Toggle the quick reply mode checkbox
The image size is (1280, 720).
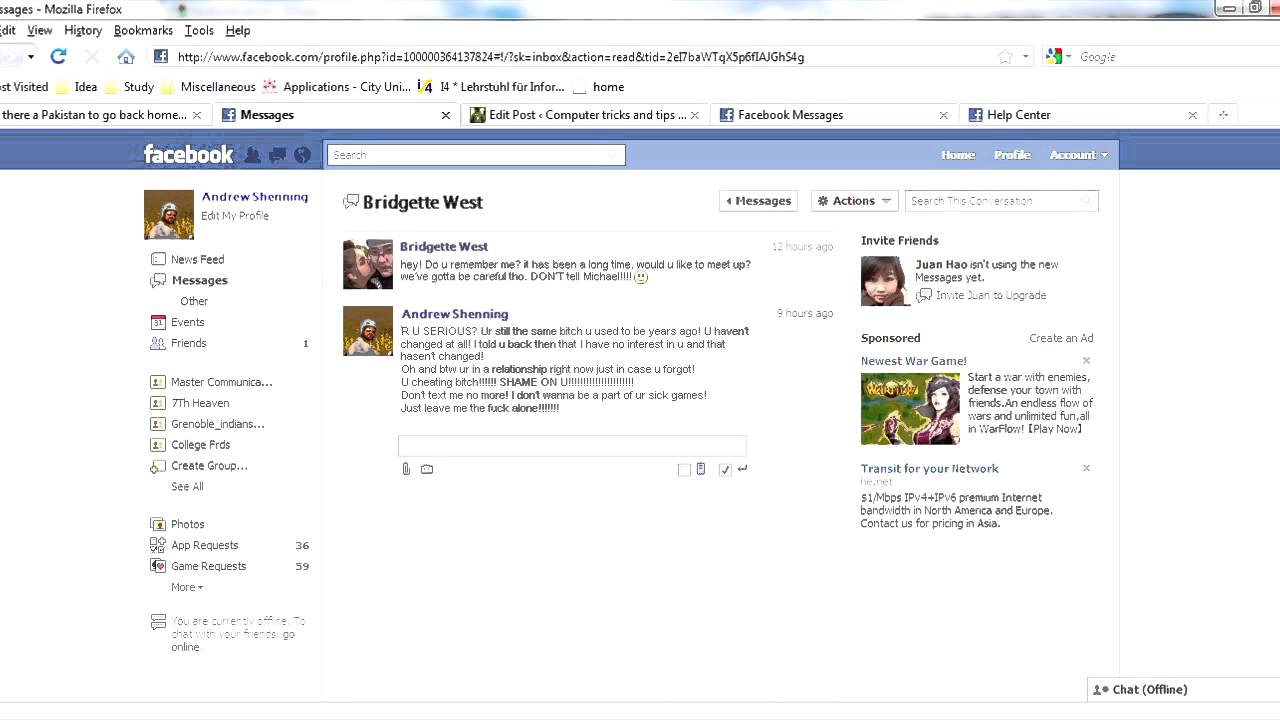pos(725,469)
